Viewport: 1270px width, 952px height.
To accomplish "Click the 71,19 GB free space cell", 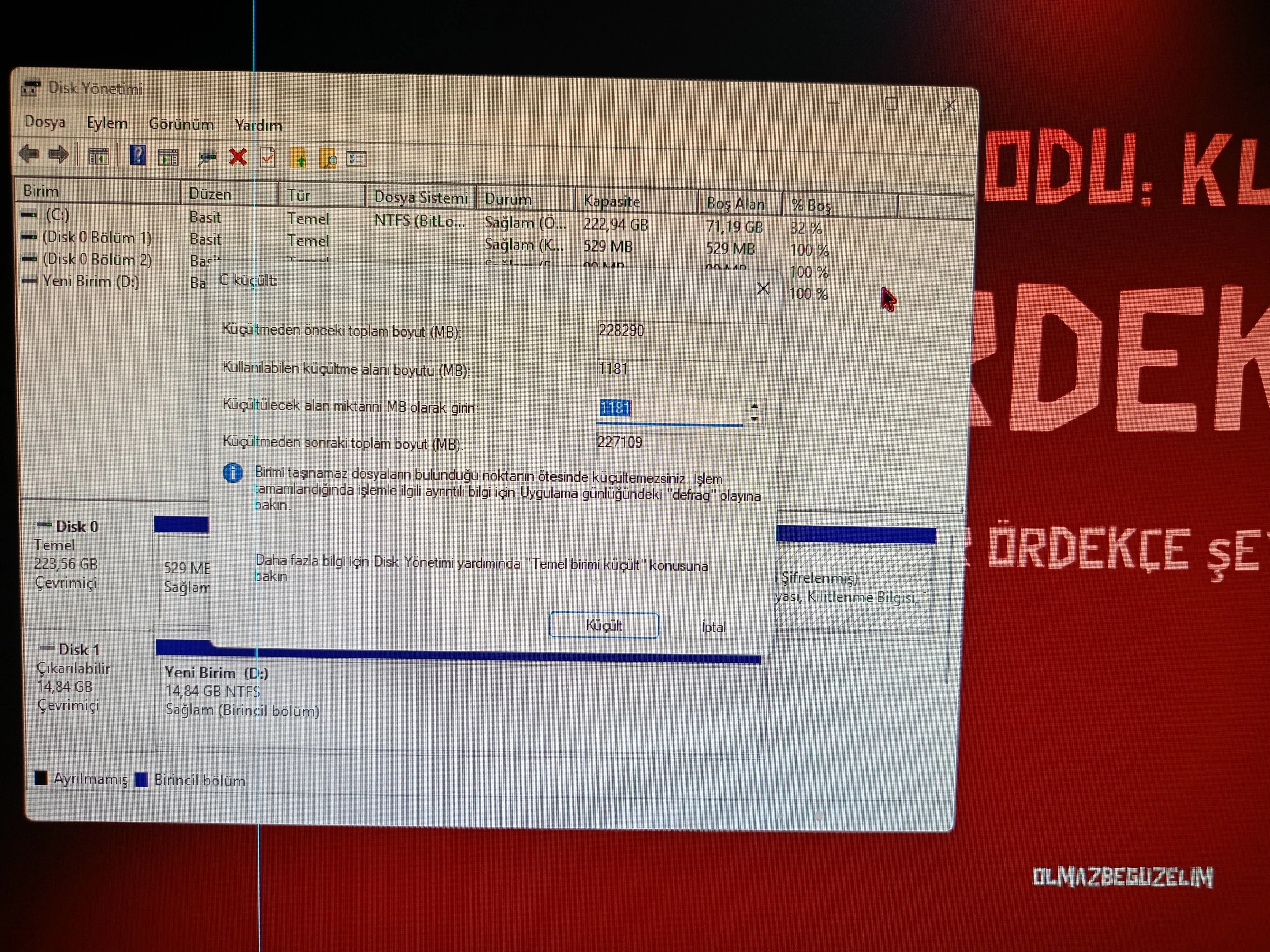I will (x=735, y=227).
